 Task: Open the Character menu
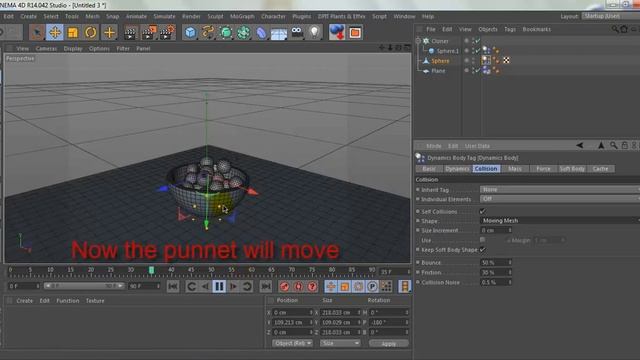coord(273,16)
